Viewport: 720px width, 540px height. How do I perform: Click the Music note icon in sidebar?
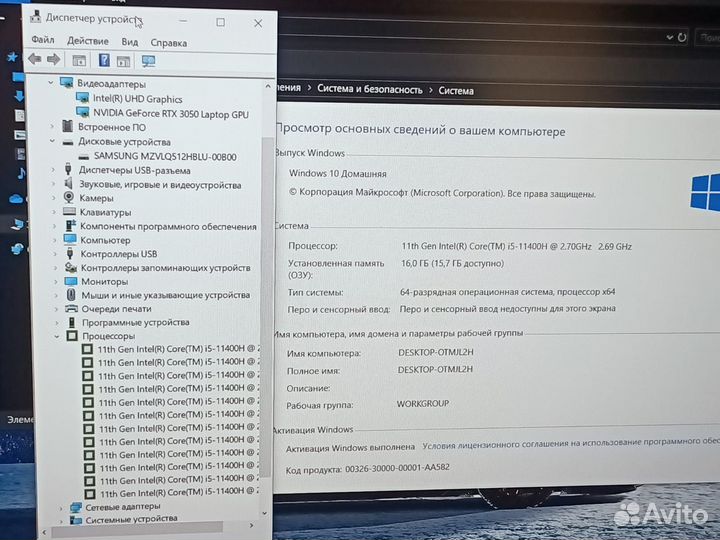(21, 173)
